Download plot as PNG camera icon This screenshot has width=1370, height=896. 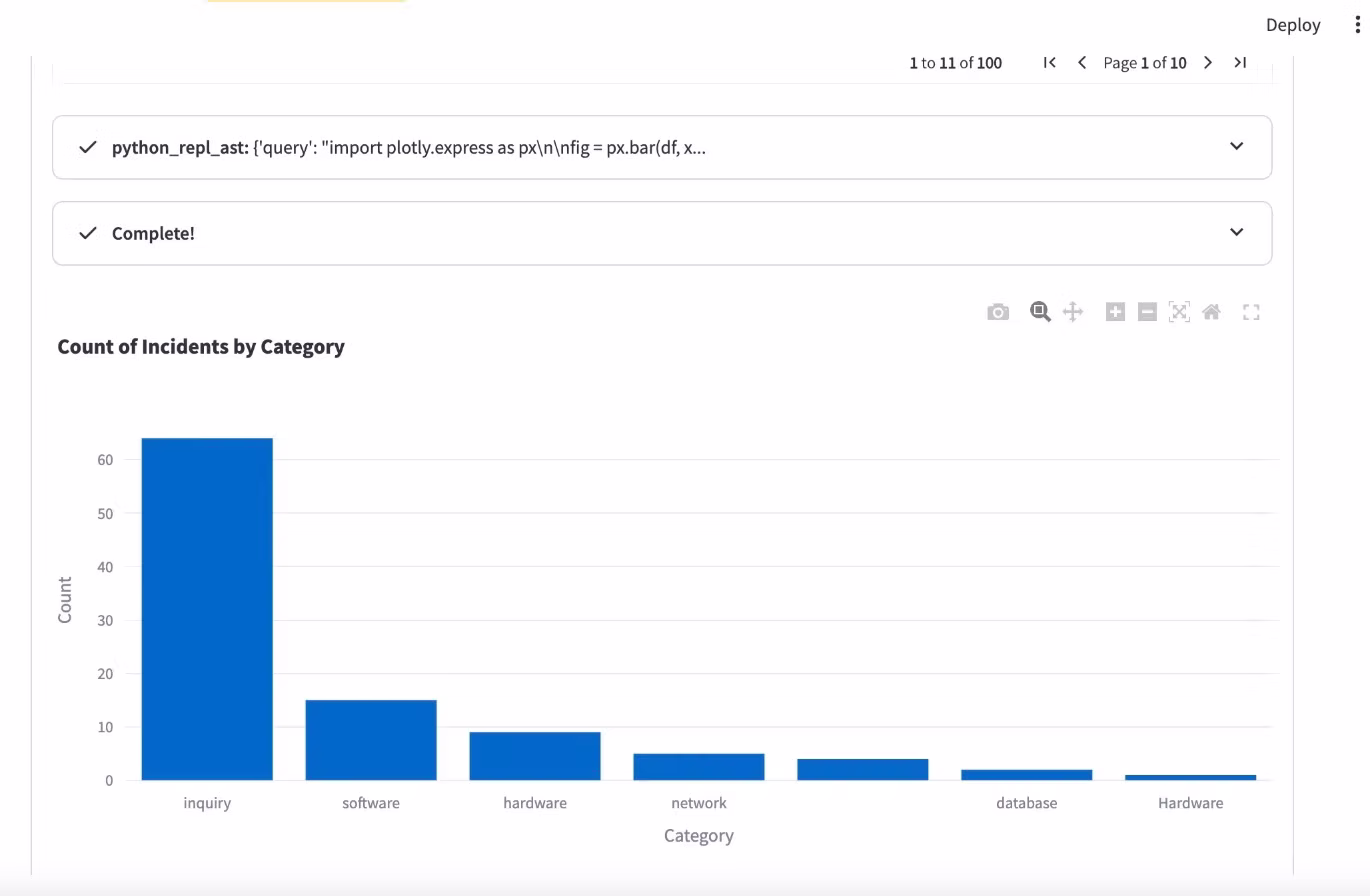[997, 313]
